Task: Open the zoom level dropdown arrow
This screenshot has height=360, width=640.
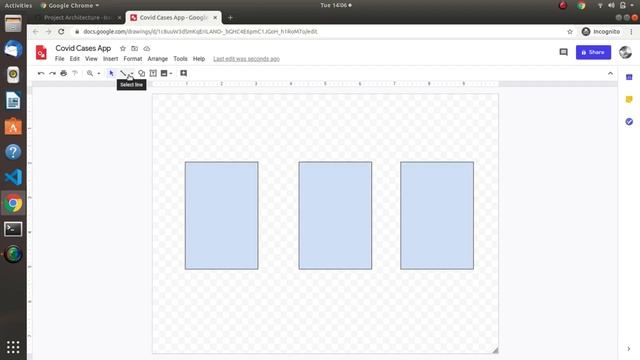Action: 99,73
